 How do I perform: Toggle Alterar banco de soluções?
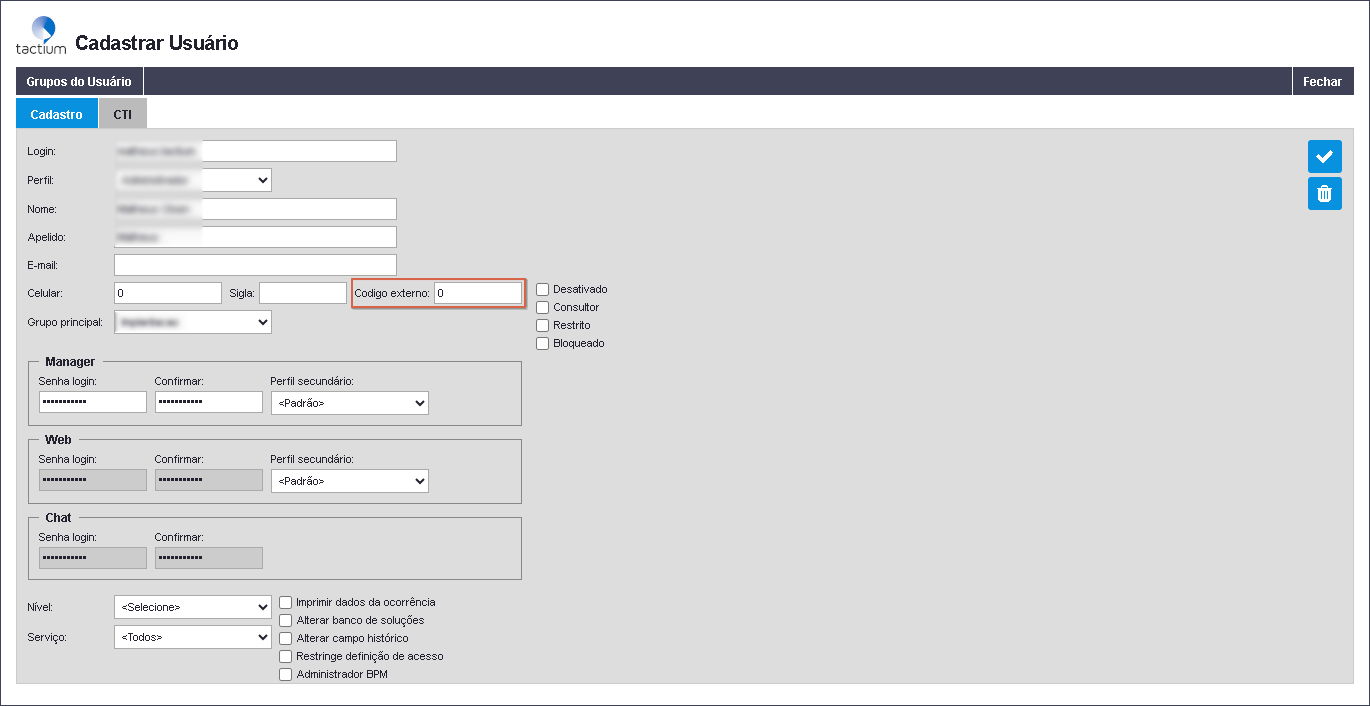click(x=286, y=620)
